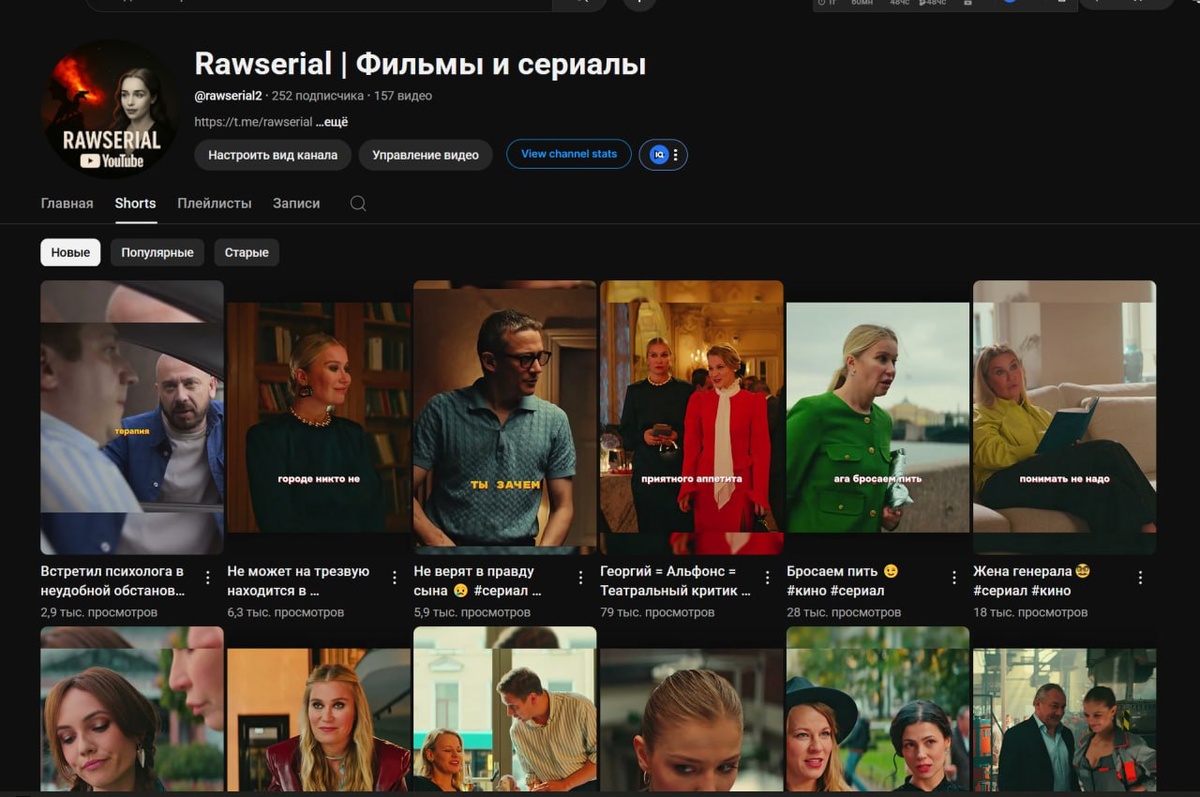Open the t.me/rawserial link
The width and height of the screenshot is (1200, 797).
click(253, 122)
